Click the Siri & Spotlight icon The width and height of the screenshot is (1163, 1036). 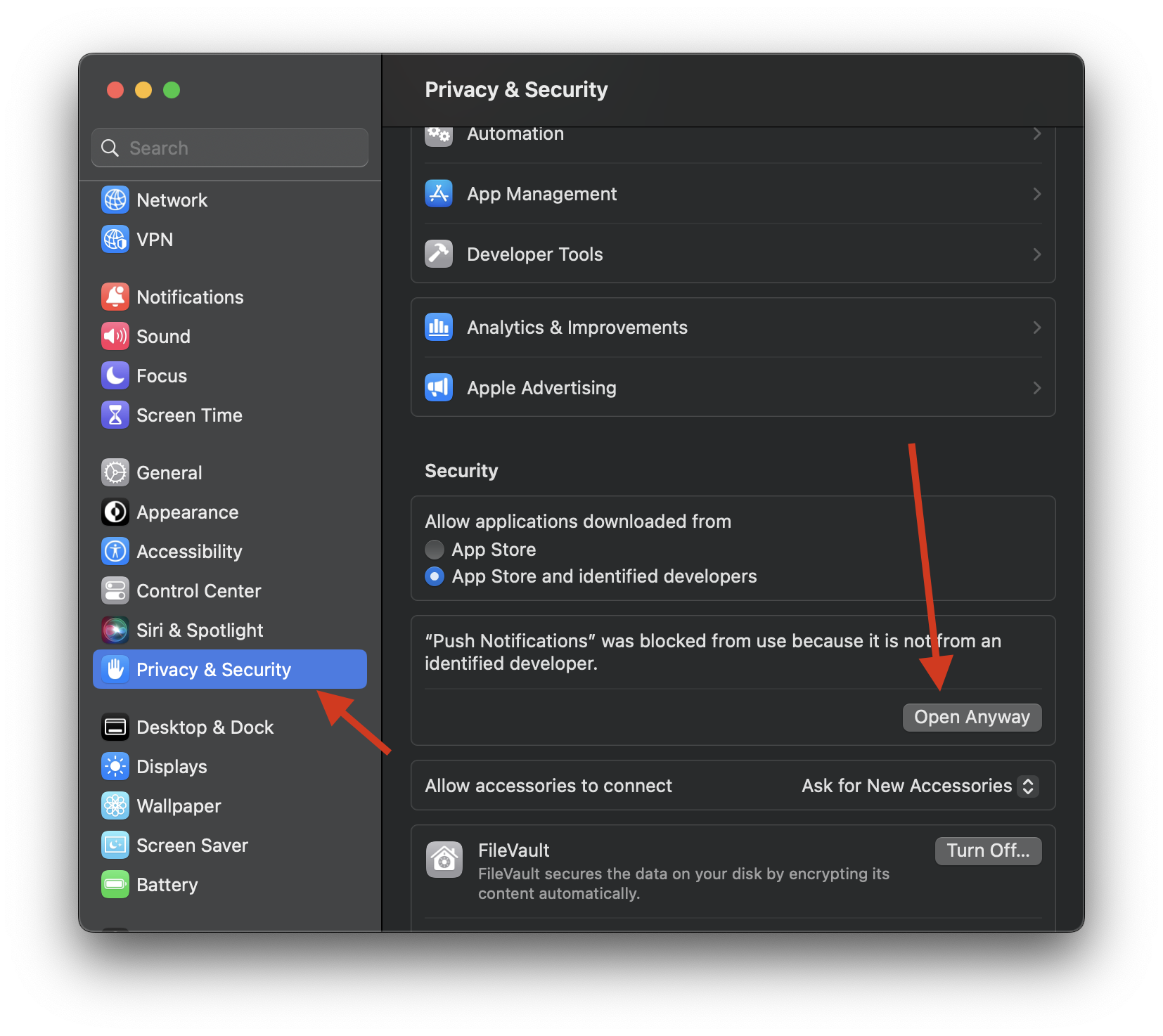[115, 630]
